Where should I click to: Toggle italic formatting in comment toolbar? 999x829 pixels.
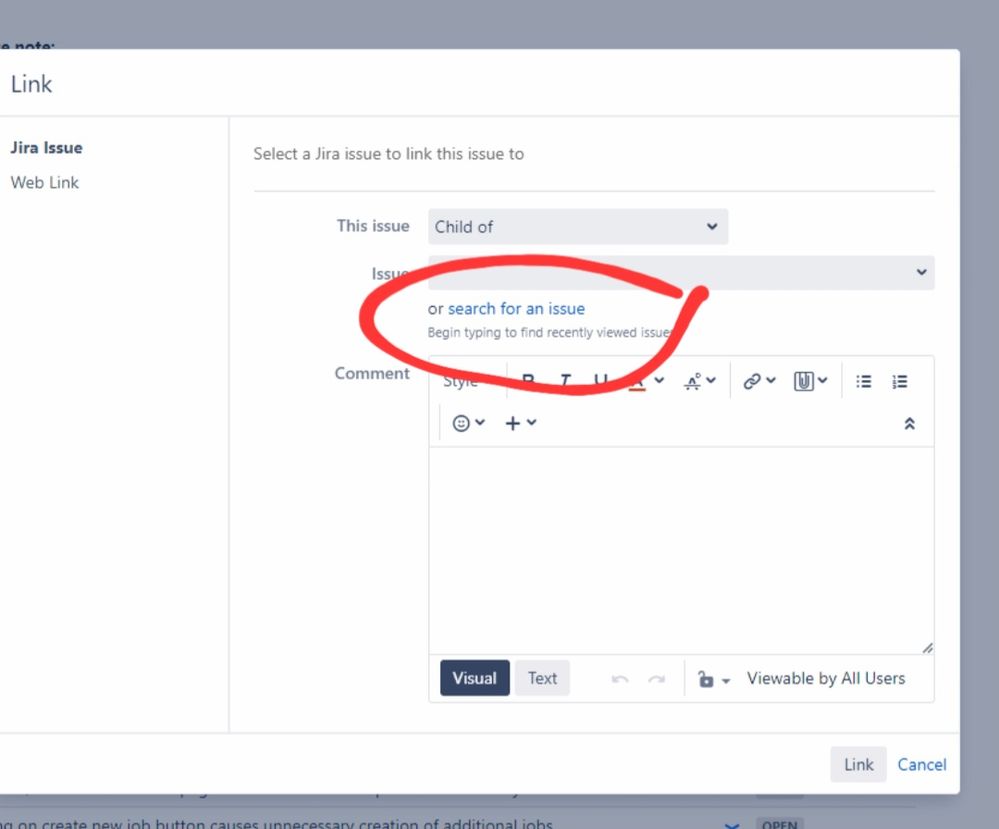564,381
